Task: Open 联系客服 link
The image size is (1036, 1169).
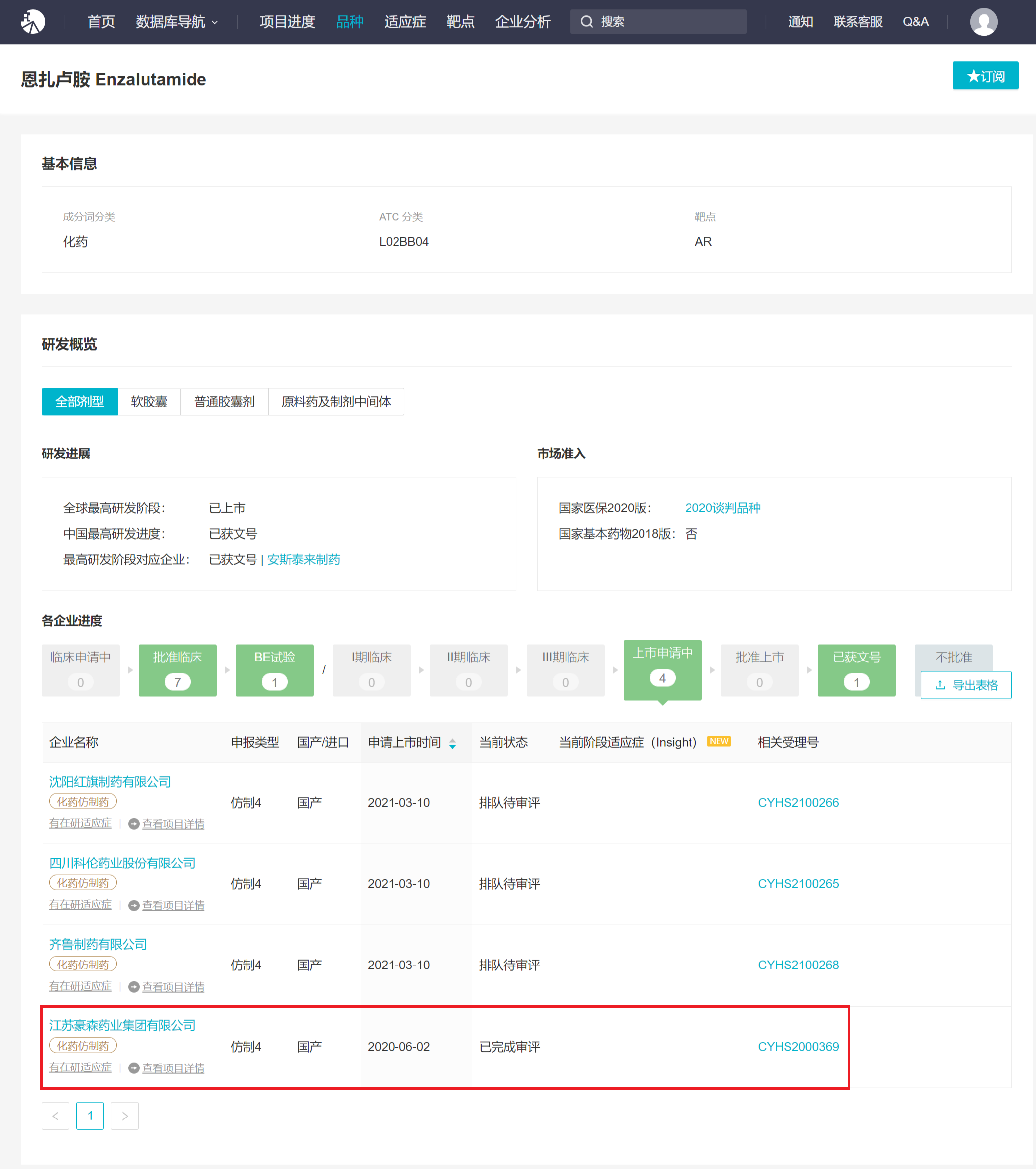Action: pos(858,22)
